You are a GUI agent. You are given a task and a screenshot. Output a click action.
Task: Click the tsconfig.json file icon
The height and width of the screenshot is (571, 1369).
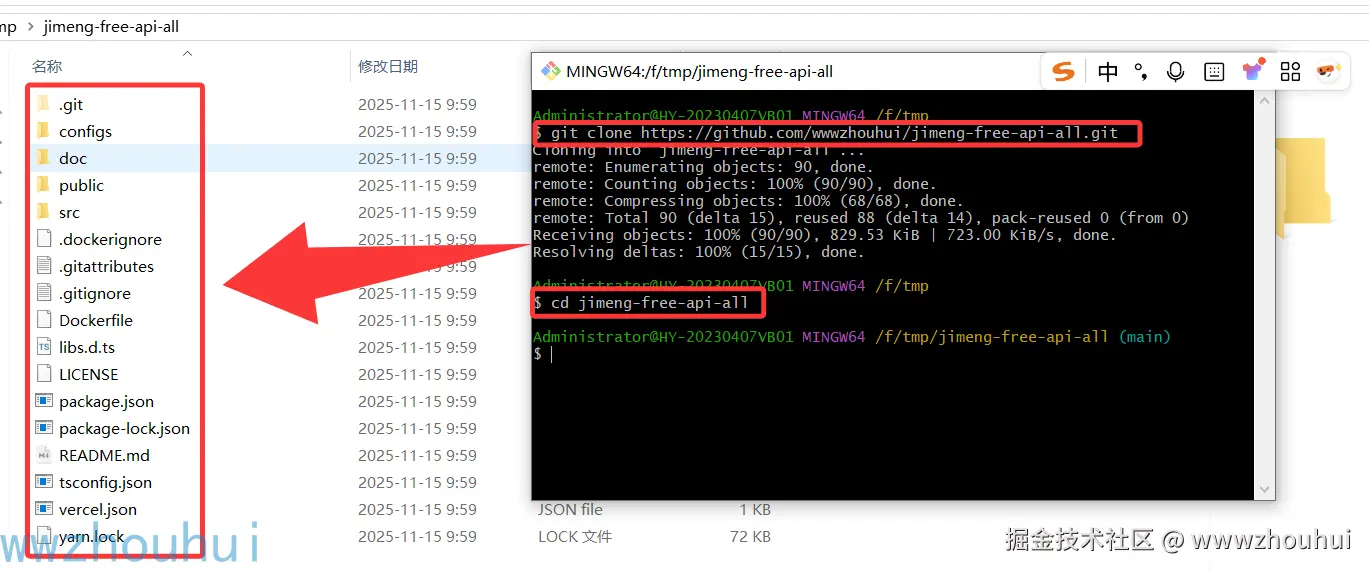click(x=43, y=482)
